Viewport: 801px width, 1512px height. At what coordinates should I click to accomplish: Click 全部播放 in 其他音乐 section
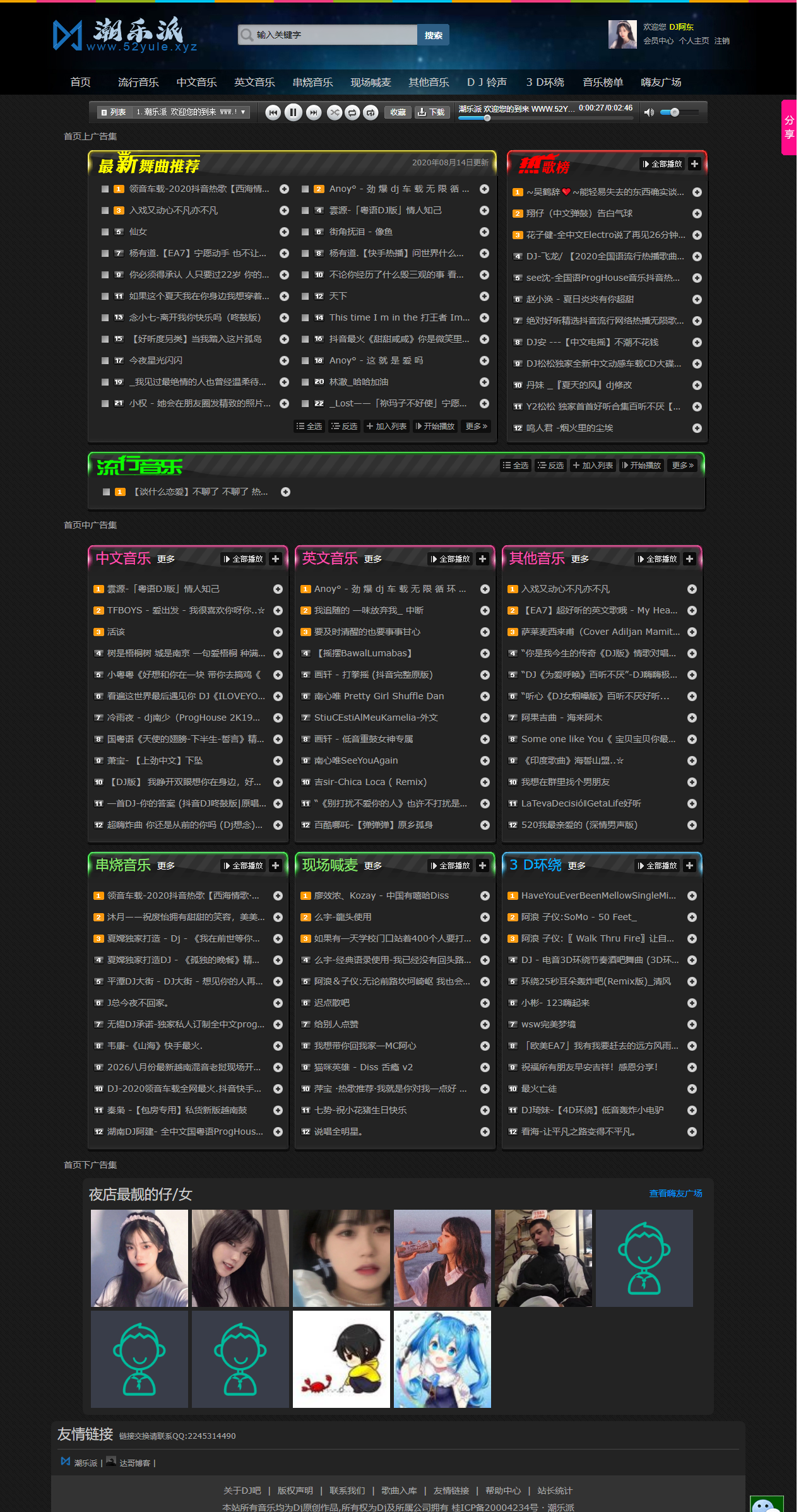click(x=657, y=559)
